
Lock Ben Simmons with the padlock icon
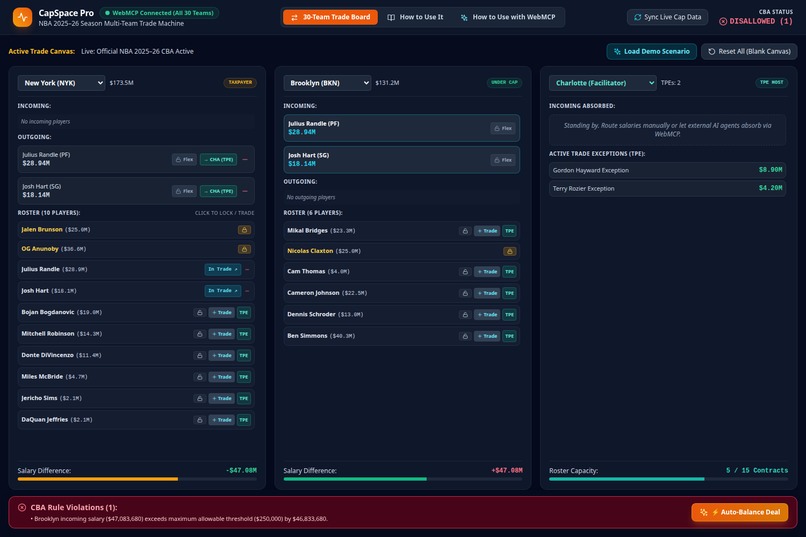(465, 337)
